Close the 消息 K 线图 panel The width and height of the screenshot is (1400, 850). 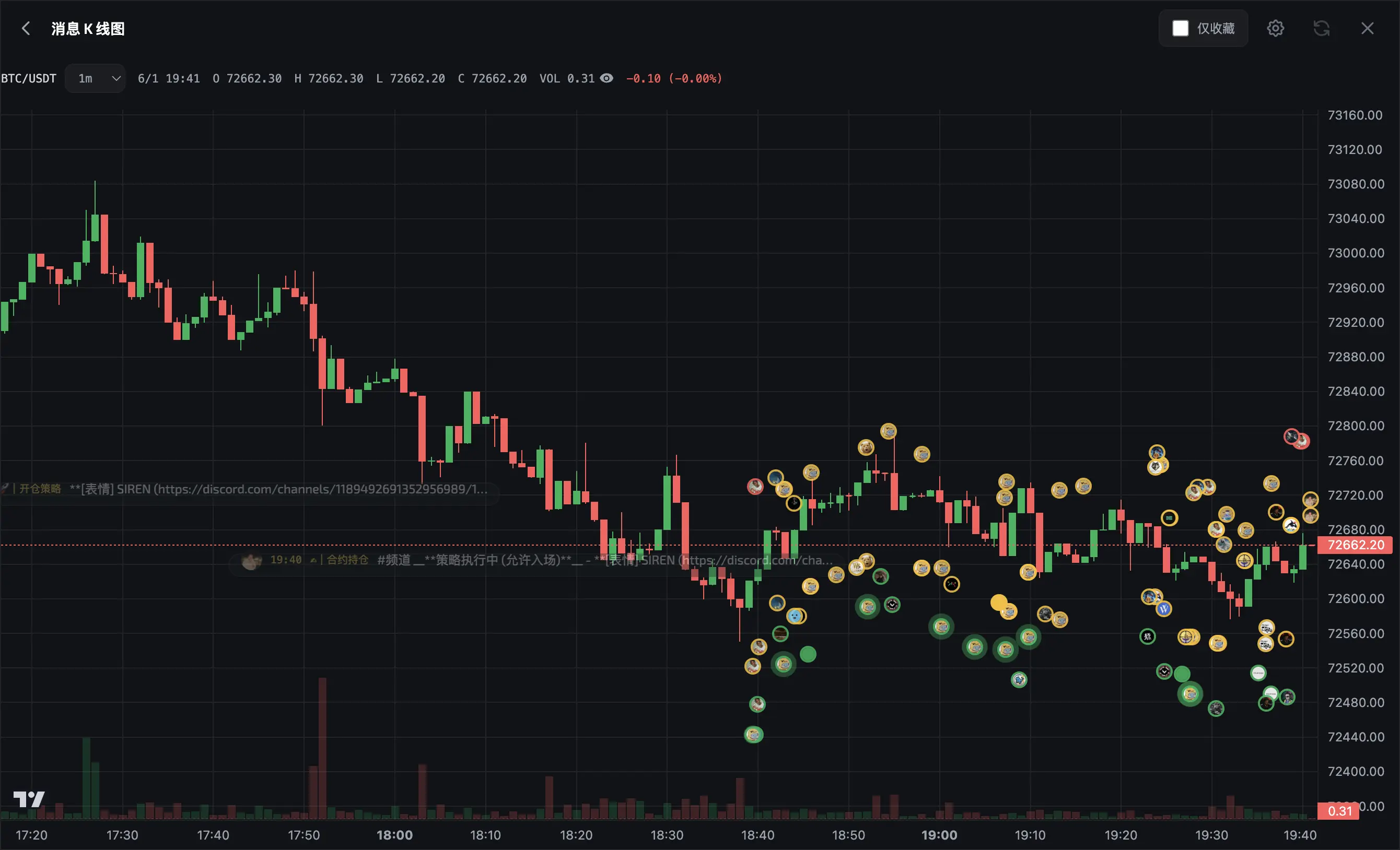[1367, 28]
